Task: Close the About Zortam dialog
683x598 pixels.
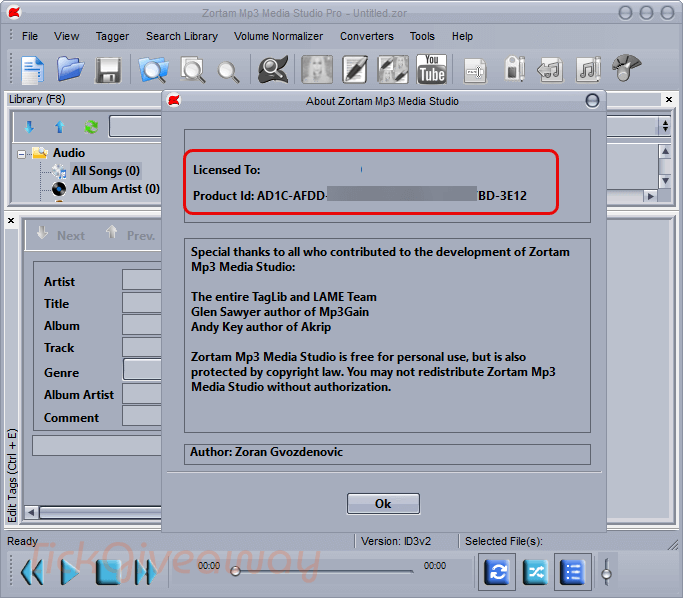Action: click(592, 101)
